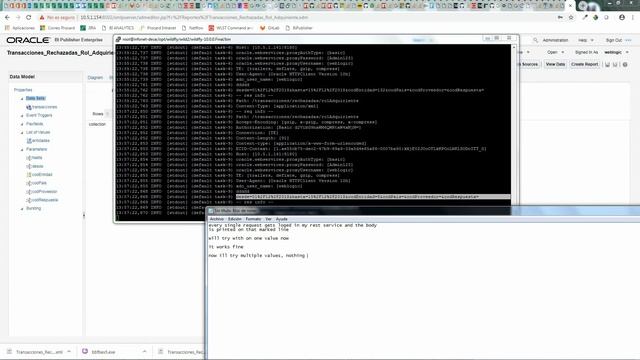Select the Data Sets tree item
640x360 pixels.
[36, 98]
